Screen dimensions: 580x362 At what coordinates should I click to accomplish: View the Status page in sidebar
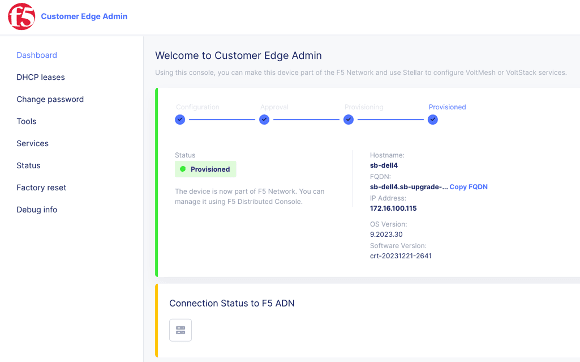[28, 165]
